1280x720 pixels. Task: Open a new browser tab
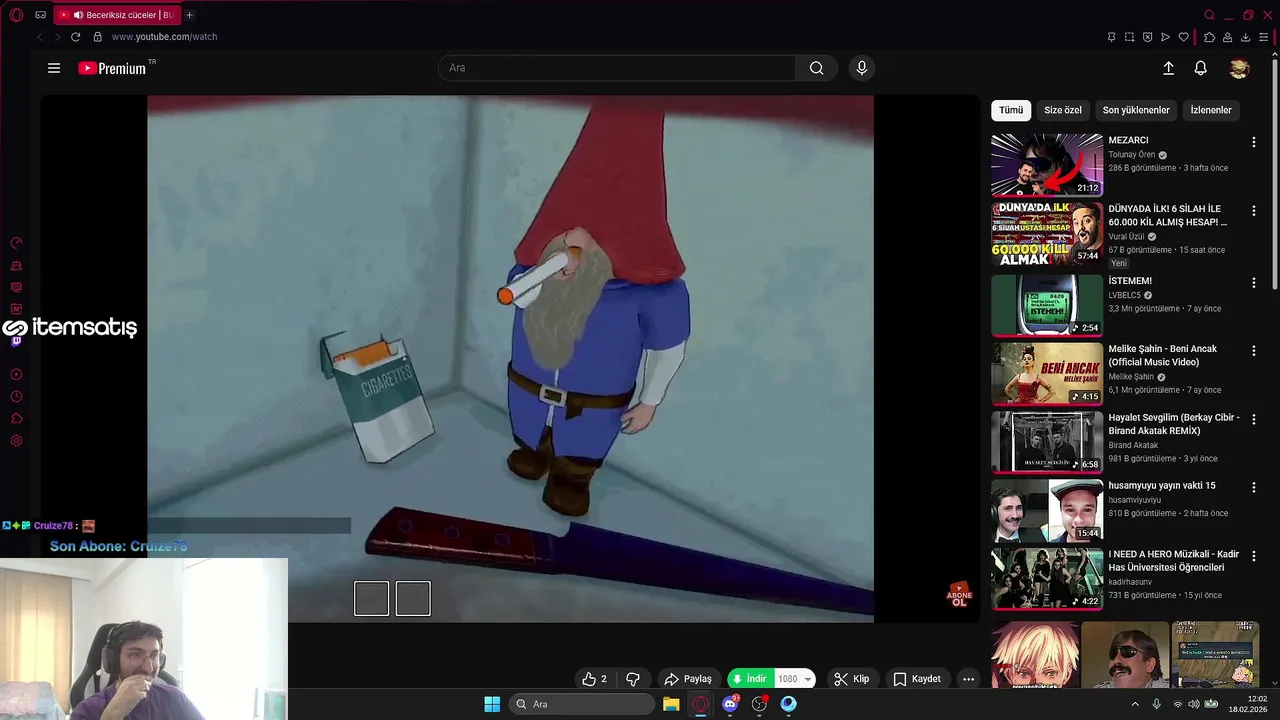[x=189, y=15]
